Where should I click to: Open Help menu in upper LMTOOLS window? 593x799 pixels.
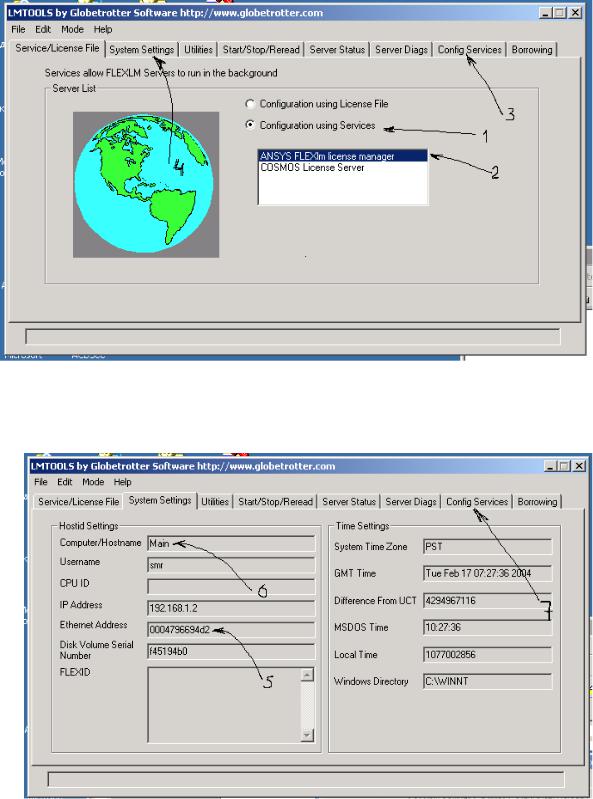pos(103,30)
